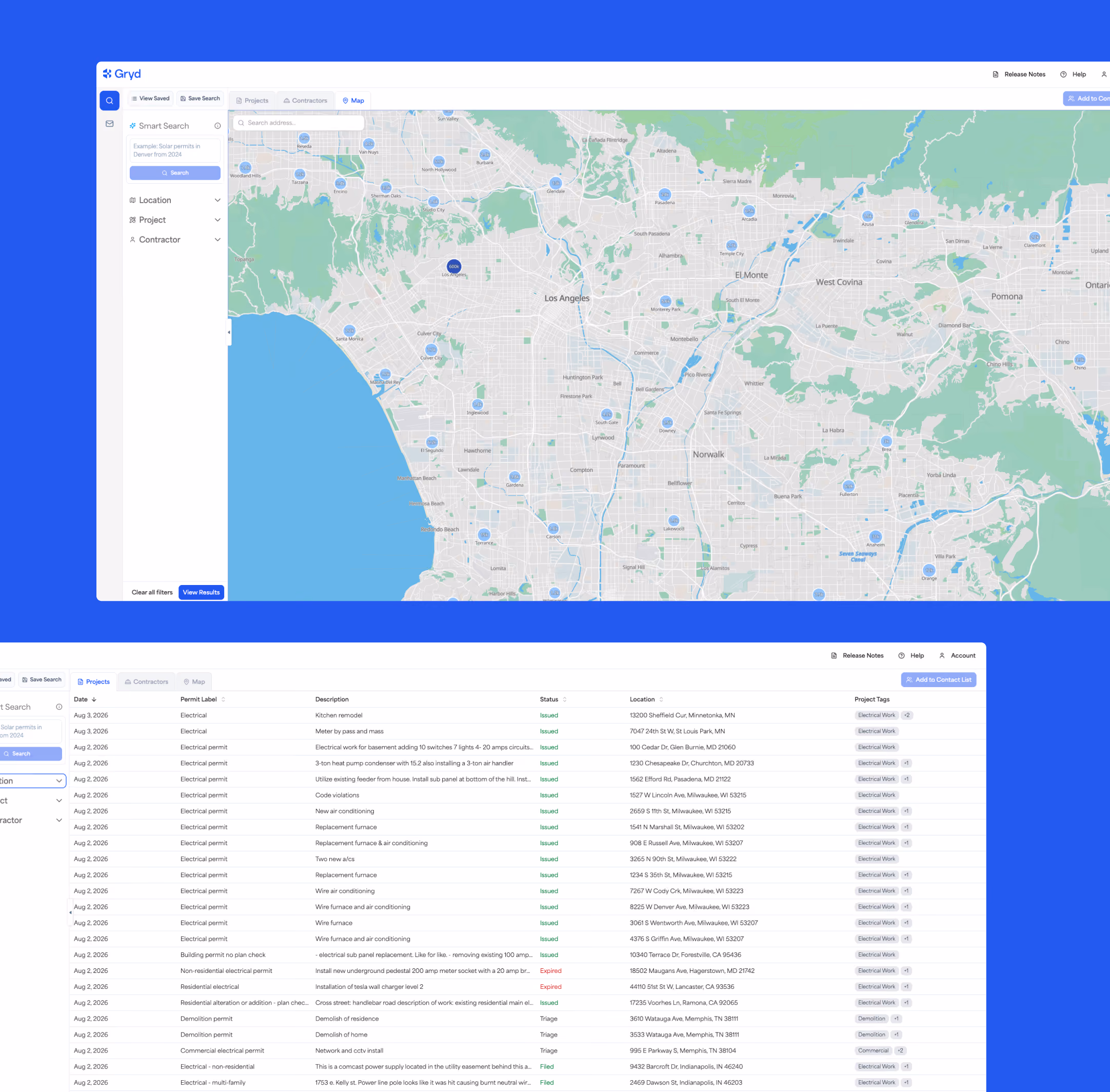The image size is (1110, 1092).
Task: Expand the Contractor filter section
Action: 175,240
